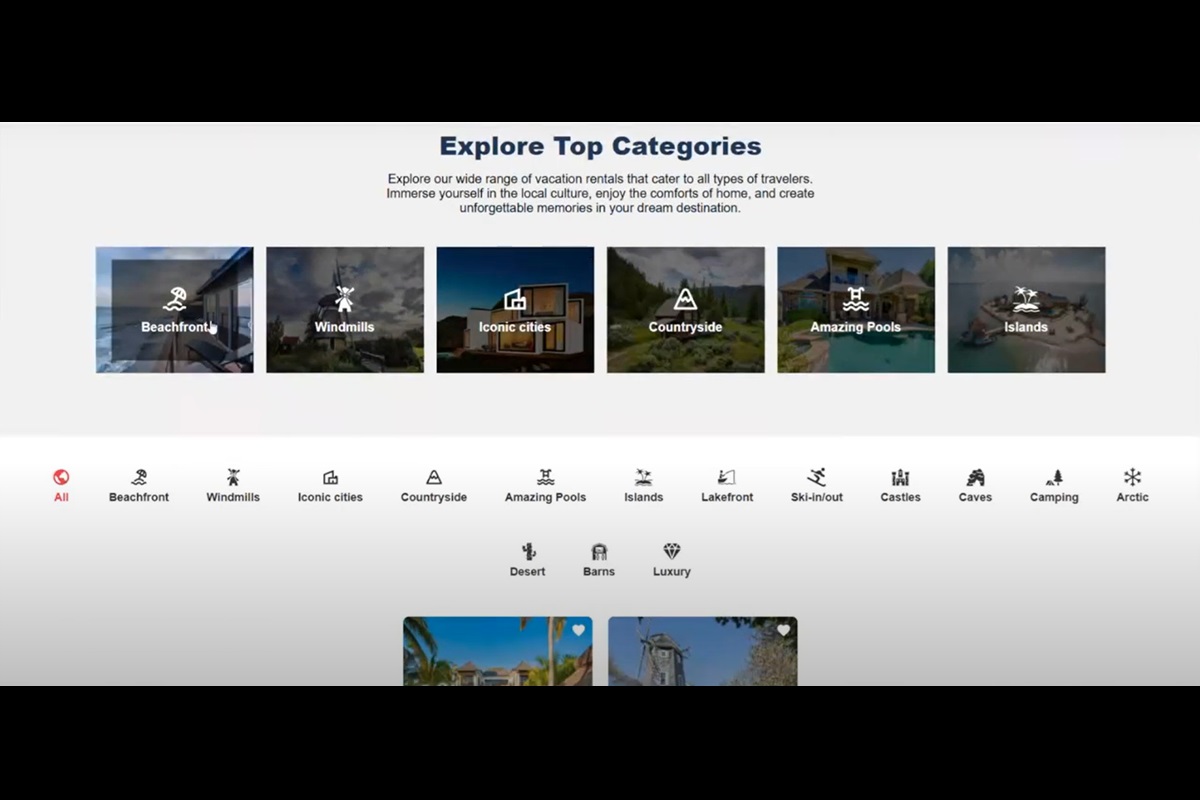The image size is (1200, 800).
Task: Open the Iconic cities category card
Action: [515, 310]
